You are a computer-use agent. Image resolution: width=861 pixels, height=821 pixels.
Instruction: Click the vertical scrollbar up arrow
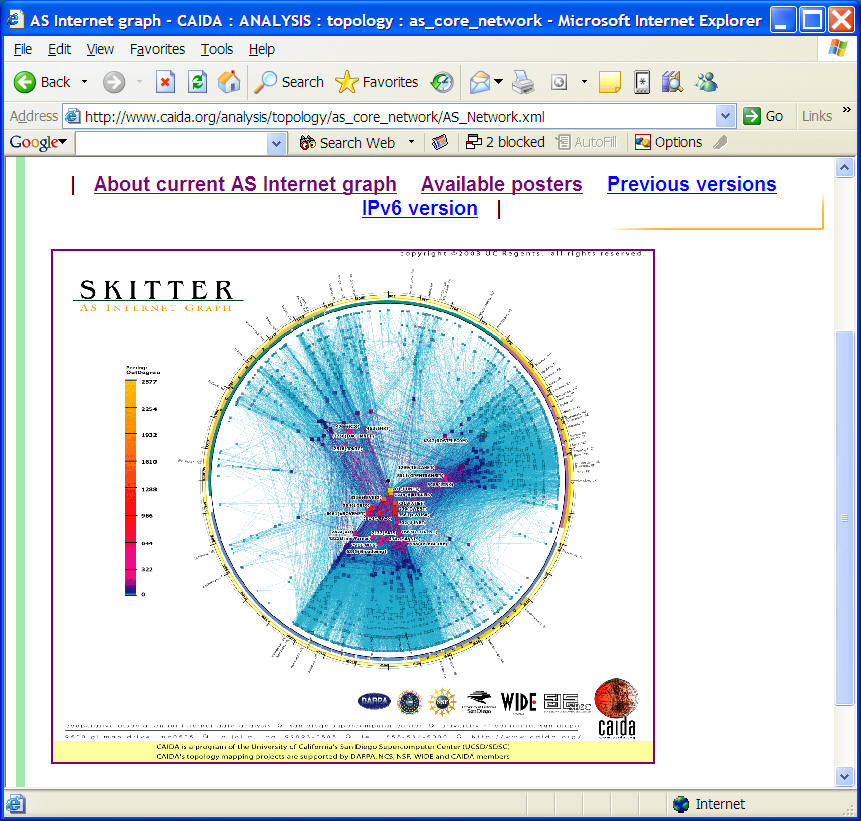pos(844,168)
